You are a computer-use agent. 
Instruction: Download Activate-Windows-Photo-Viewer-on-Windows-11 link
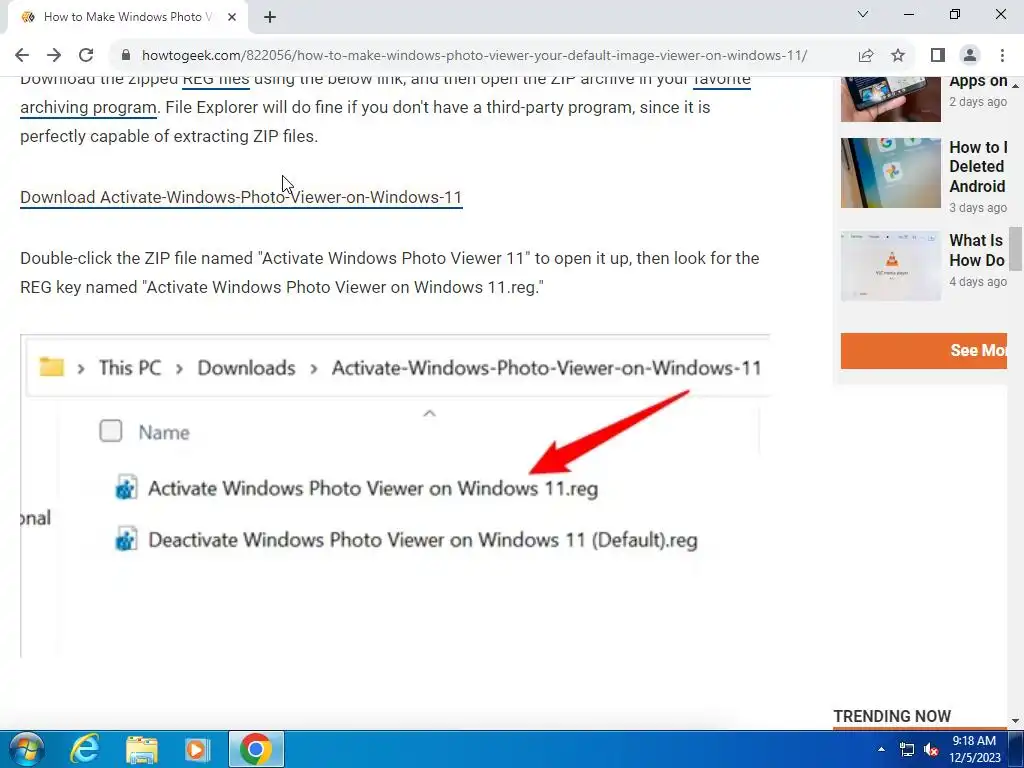click(241, 197)
